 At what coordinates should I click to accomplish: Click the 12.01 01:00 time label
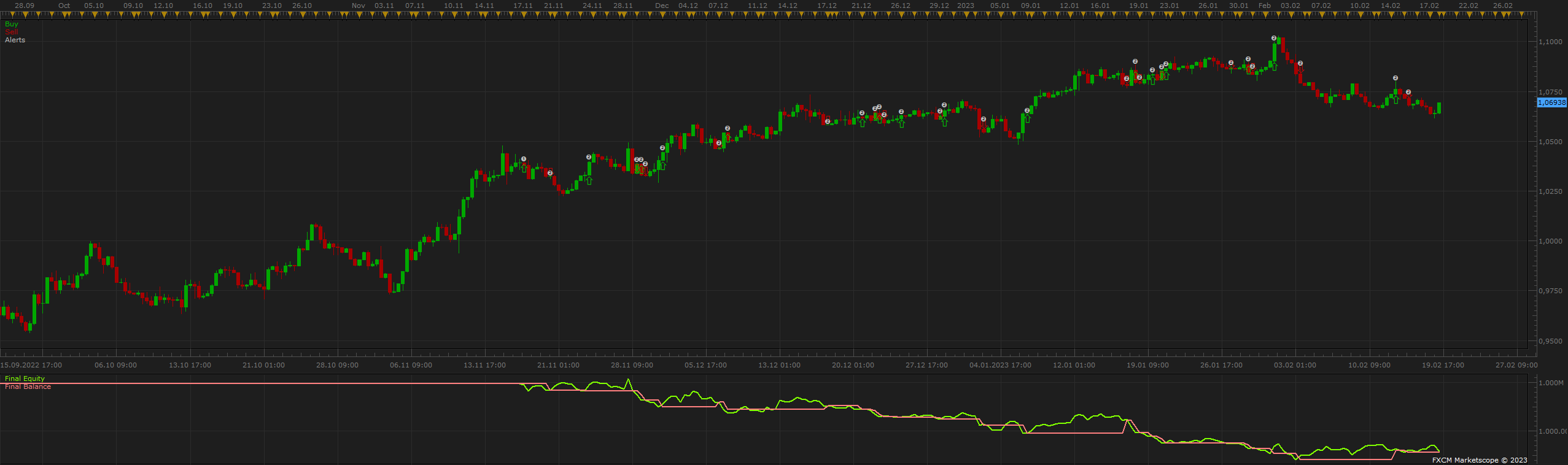coord(1074,365)
